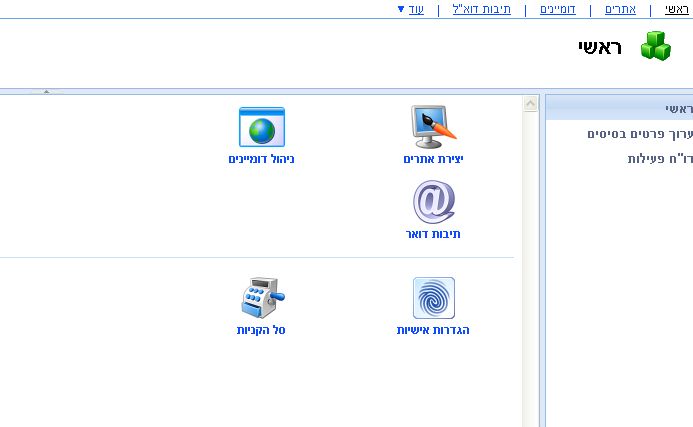Click the ניהול דומיינים text label
The width and height of the screenshot is (693, 427).
pyautogui.click(x=261, y=159)
